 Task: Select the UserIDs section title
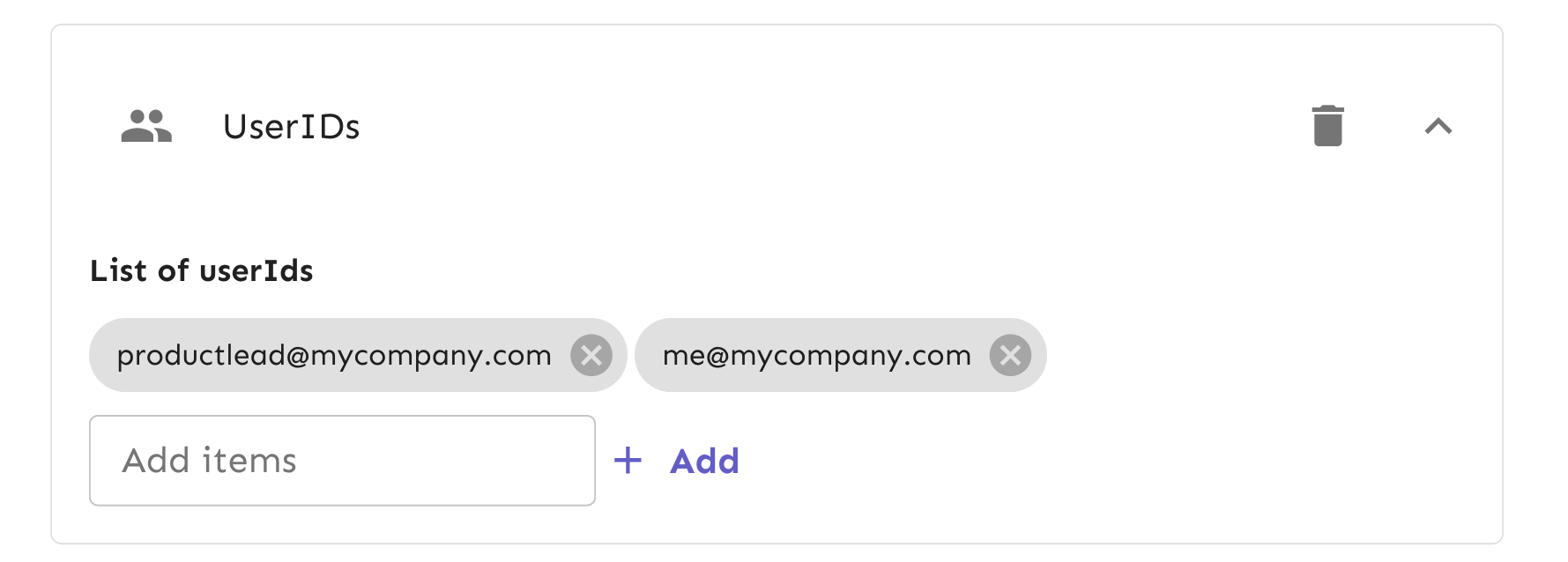point(291,127)
